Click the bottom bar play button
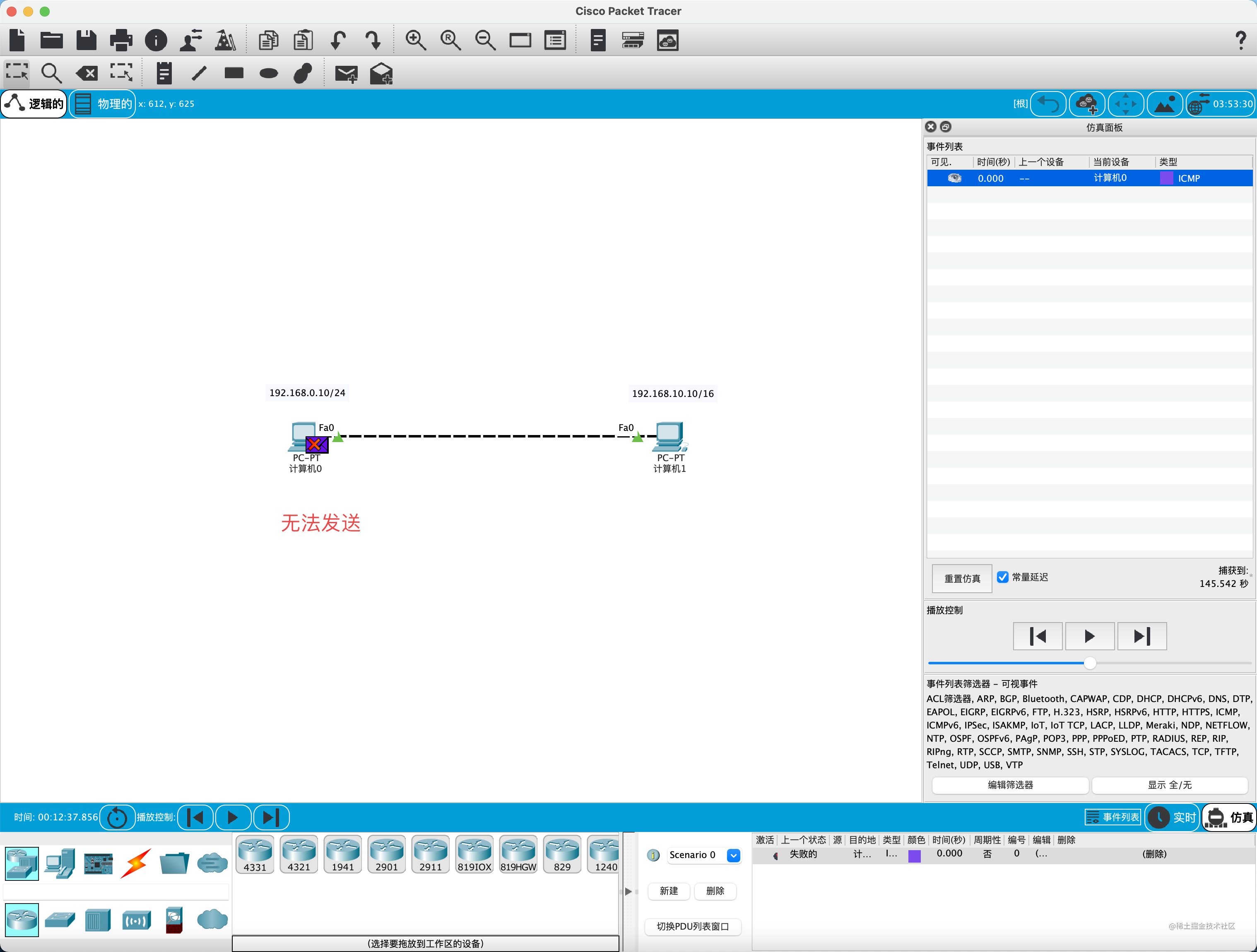Image resolution: width=1257 pixels, height=952 pixels. [x=232, y=818]
